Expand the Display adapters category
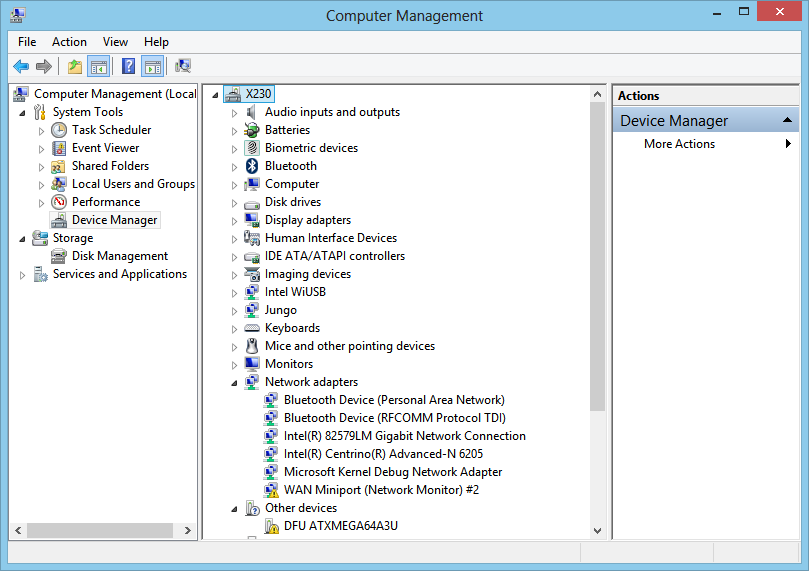Image resolution: width=809 pixels, height=571 pixels. click(234, 221)
